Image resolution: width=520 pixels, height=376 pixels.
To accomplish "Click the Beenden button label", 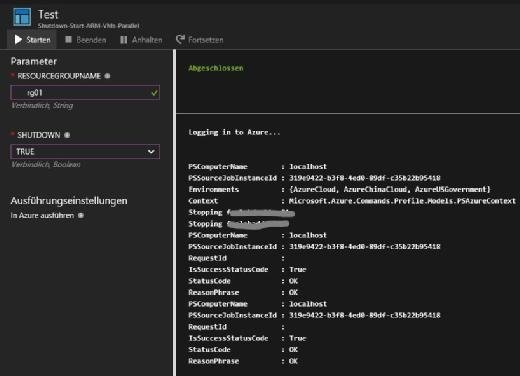I will 91,40.
